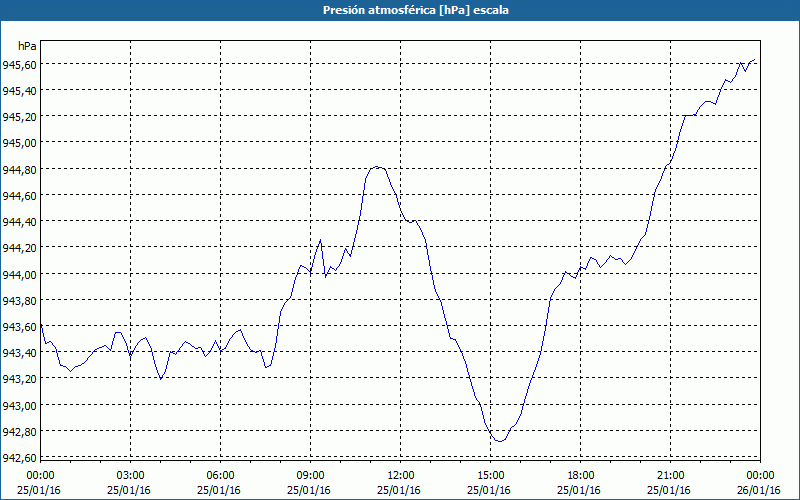Click the 944,20 y-axis value
The height and width of the screenshot is (500, 800).
[19, 248]
